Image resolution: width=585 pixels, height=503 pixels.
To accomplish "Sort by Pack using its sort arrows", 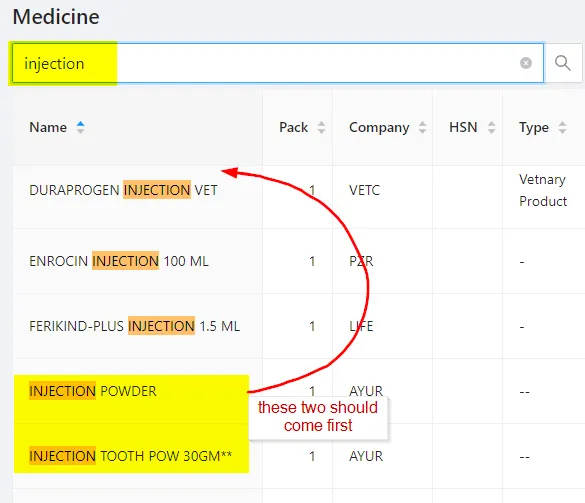I will coord(321,127).
